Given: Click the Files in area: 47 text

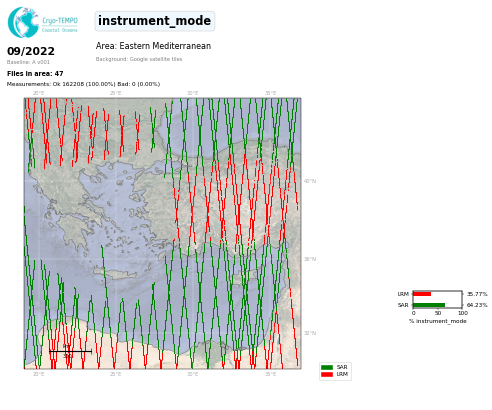Looking at the screenshot, I should click(35, 74).
